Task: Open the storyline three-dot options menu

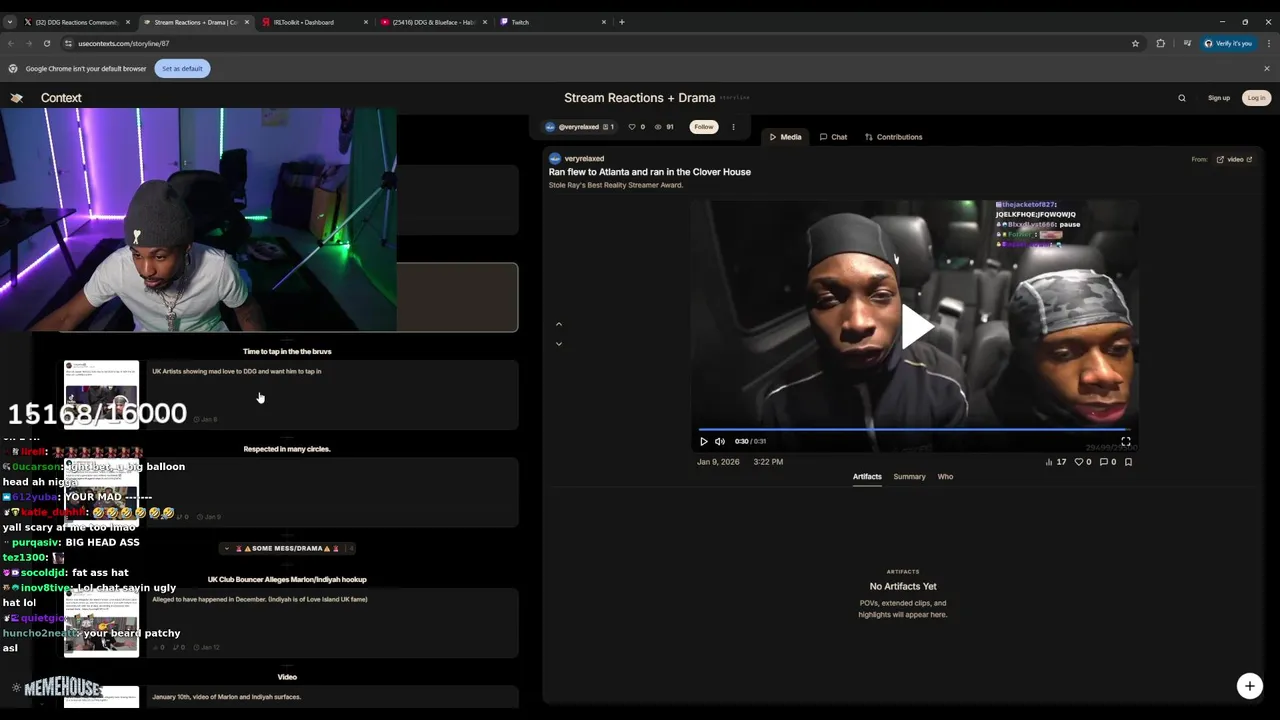Action: tap(733, 127)
